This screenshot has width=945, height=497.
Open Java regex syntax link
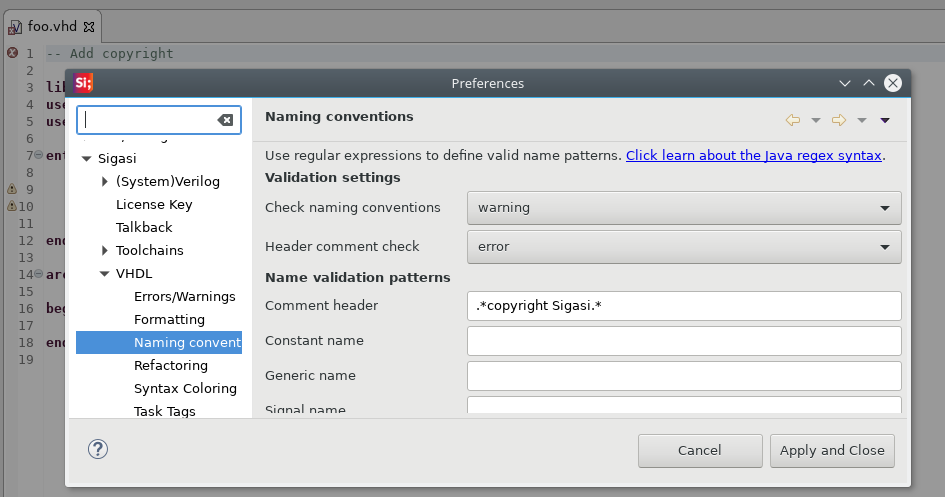click(754, 155)
